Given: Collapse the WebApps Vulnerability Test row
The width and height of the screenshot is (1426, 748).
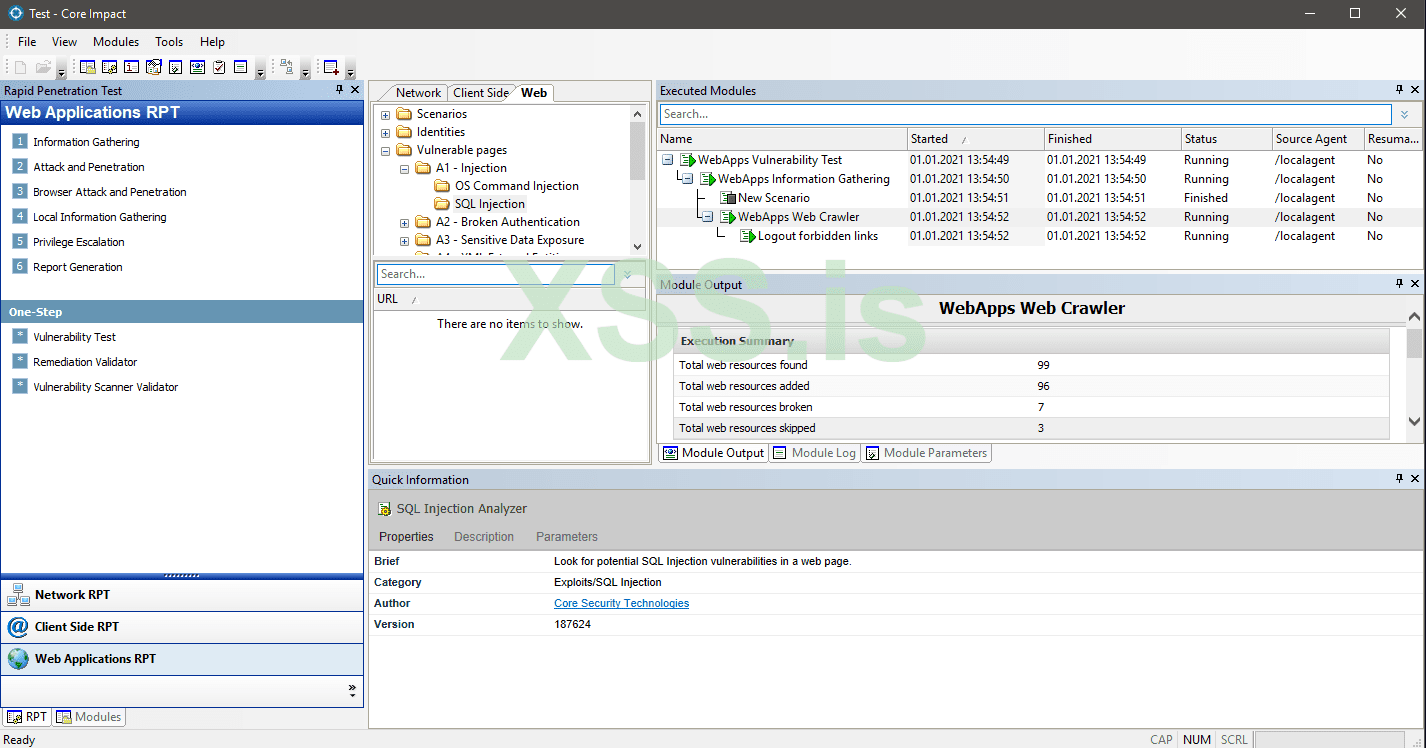Looking at the screenshot, I should (667, 160).
